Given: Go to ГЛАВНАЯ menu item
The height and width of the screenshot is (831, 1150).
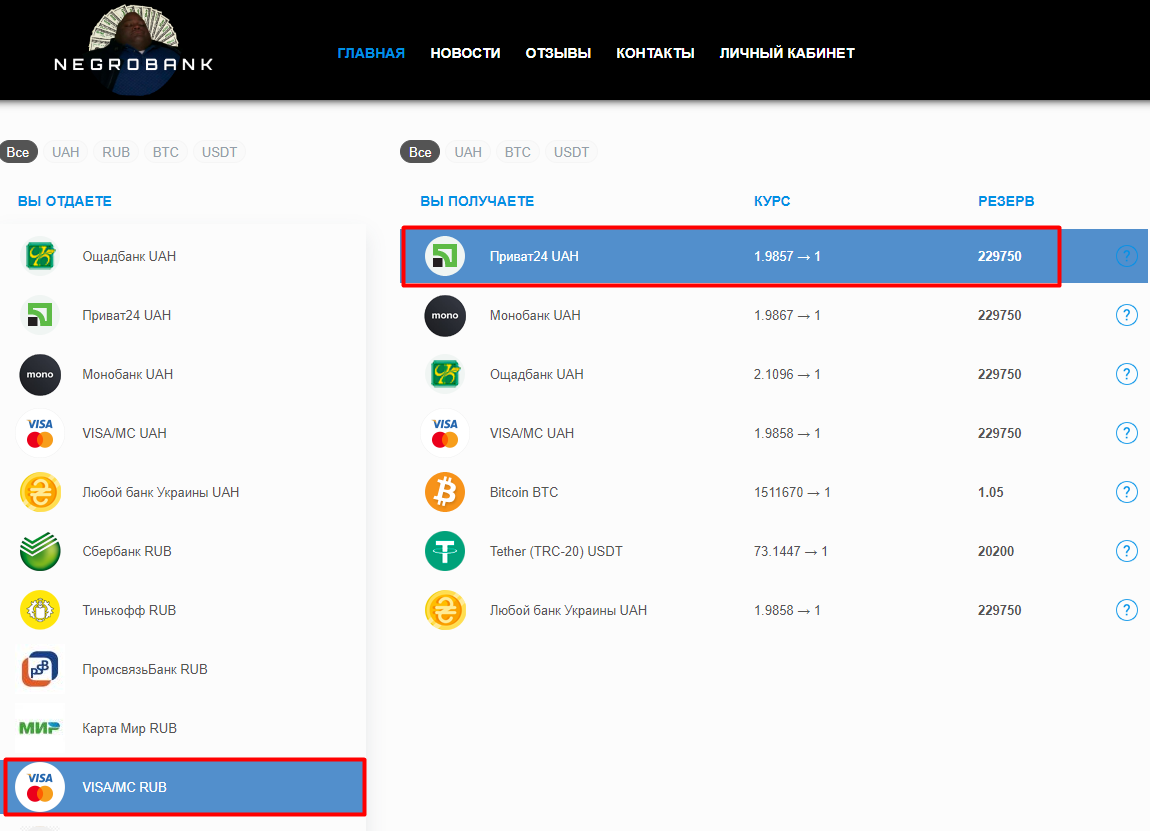Looking at the screenshot, I should [371, 53].
